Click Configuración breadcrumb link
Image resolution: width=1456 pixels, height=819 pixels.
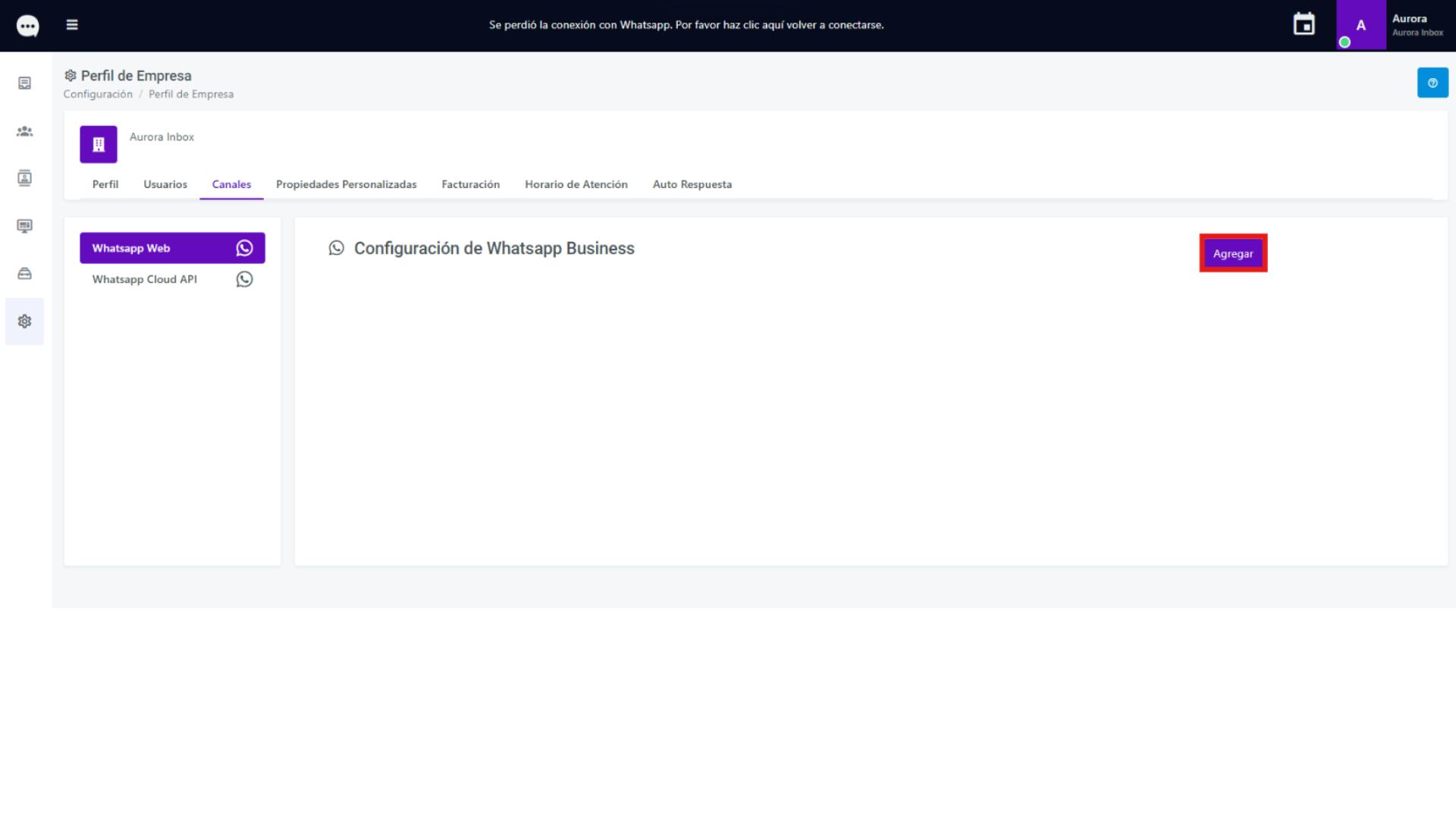coord(98,94)
